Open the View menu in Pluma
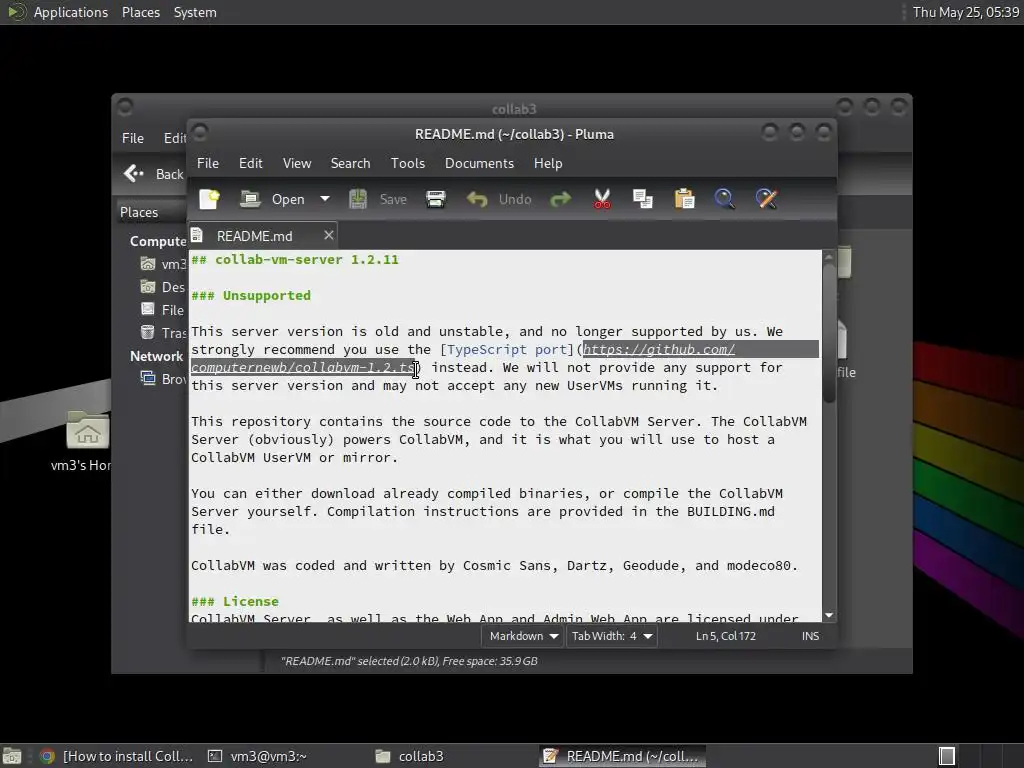 click(x=296, y=163)
